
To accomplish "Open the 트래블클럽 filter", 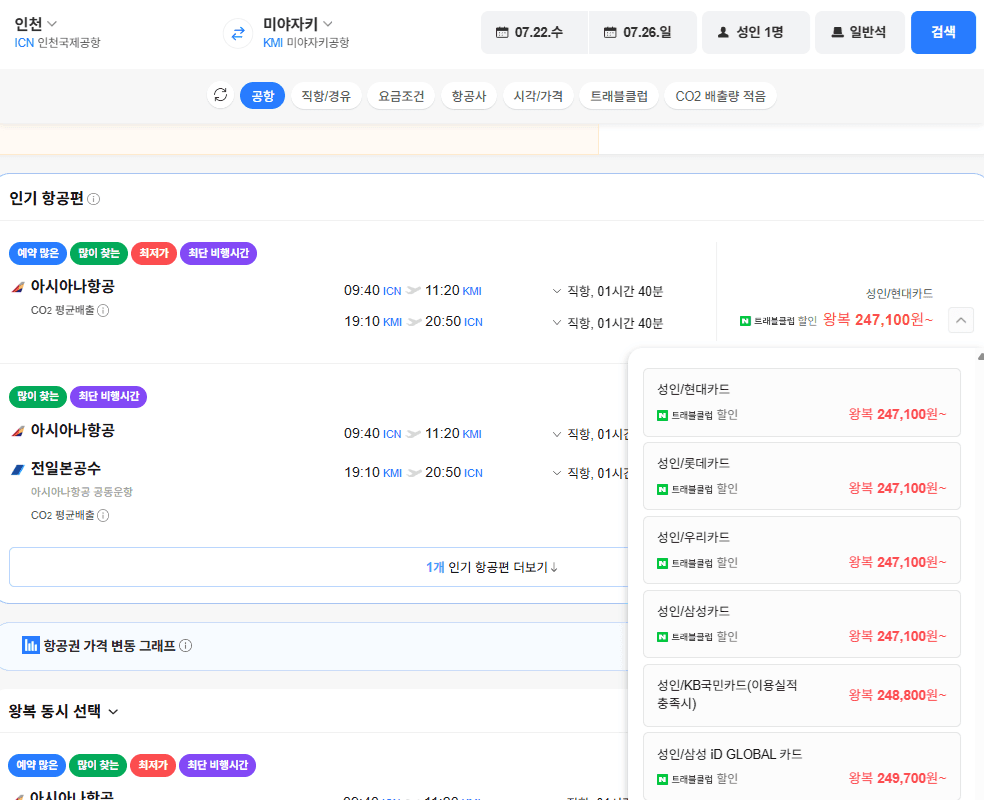I will [619, 96].
